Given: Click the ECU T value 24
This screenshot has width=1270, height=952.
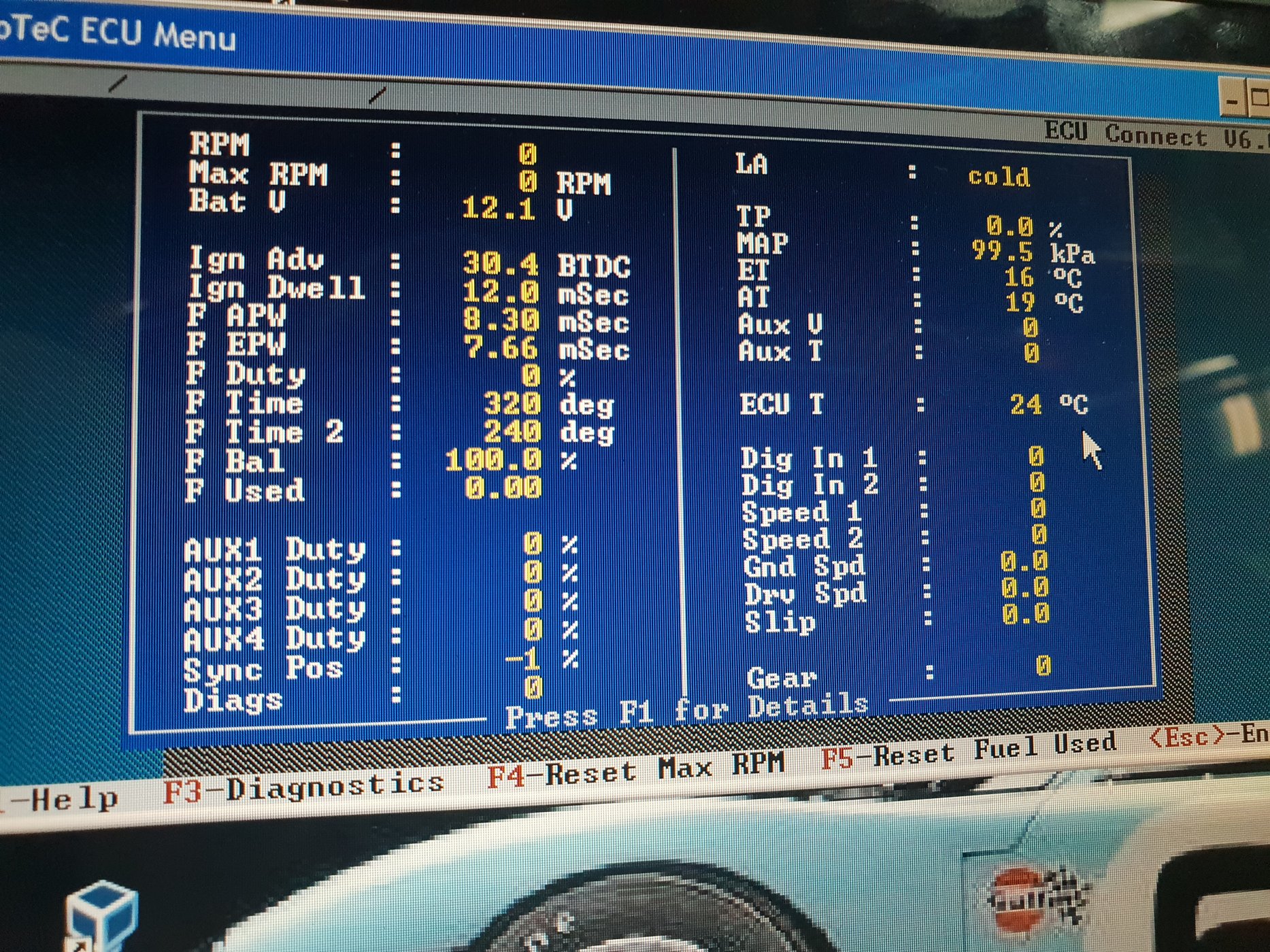Looking at the screenshot, I should (x=1025, y=405).
